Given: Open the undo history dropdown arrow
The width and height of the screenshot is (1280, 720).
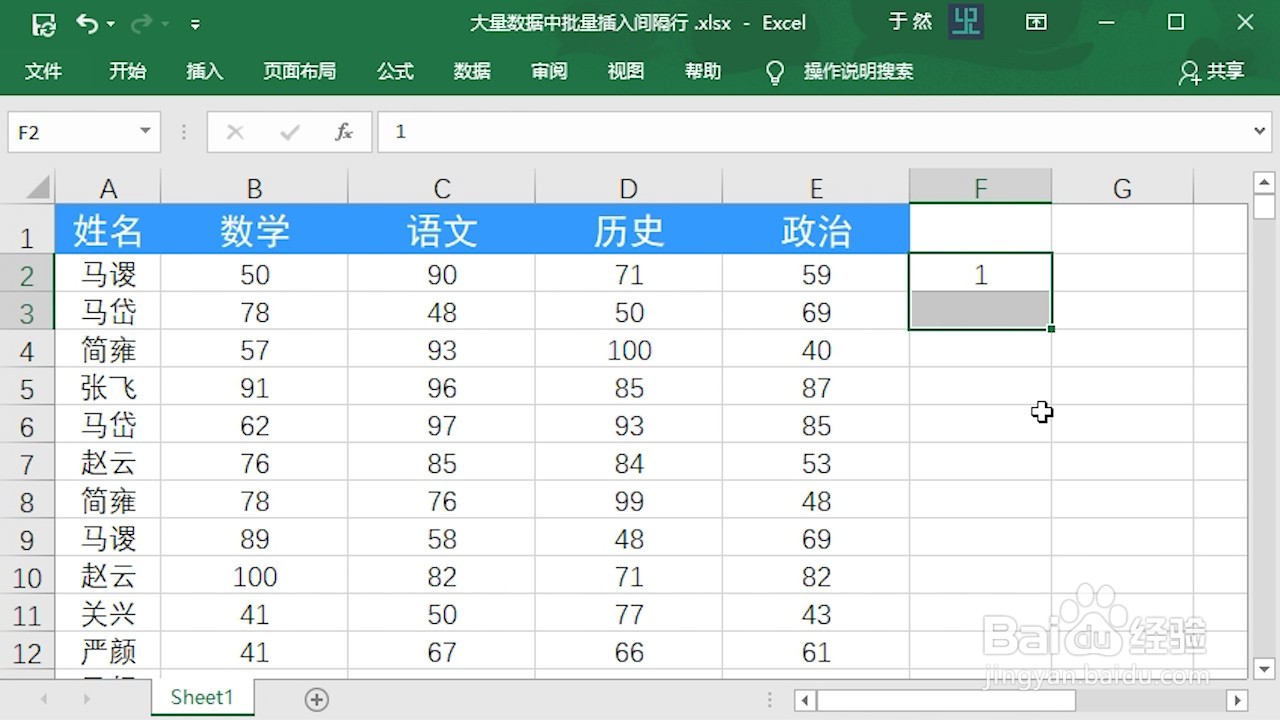Looking at the screenshot, I should 110,24.
